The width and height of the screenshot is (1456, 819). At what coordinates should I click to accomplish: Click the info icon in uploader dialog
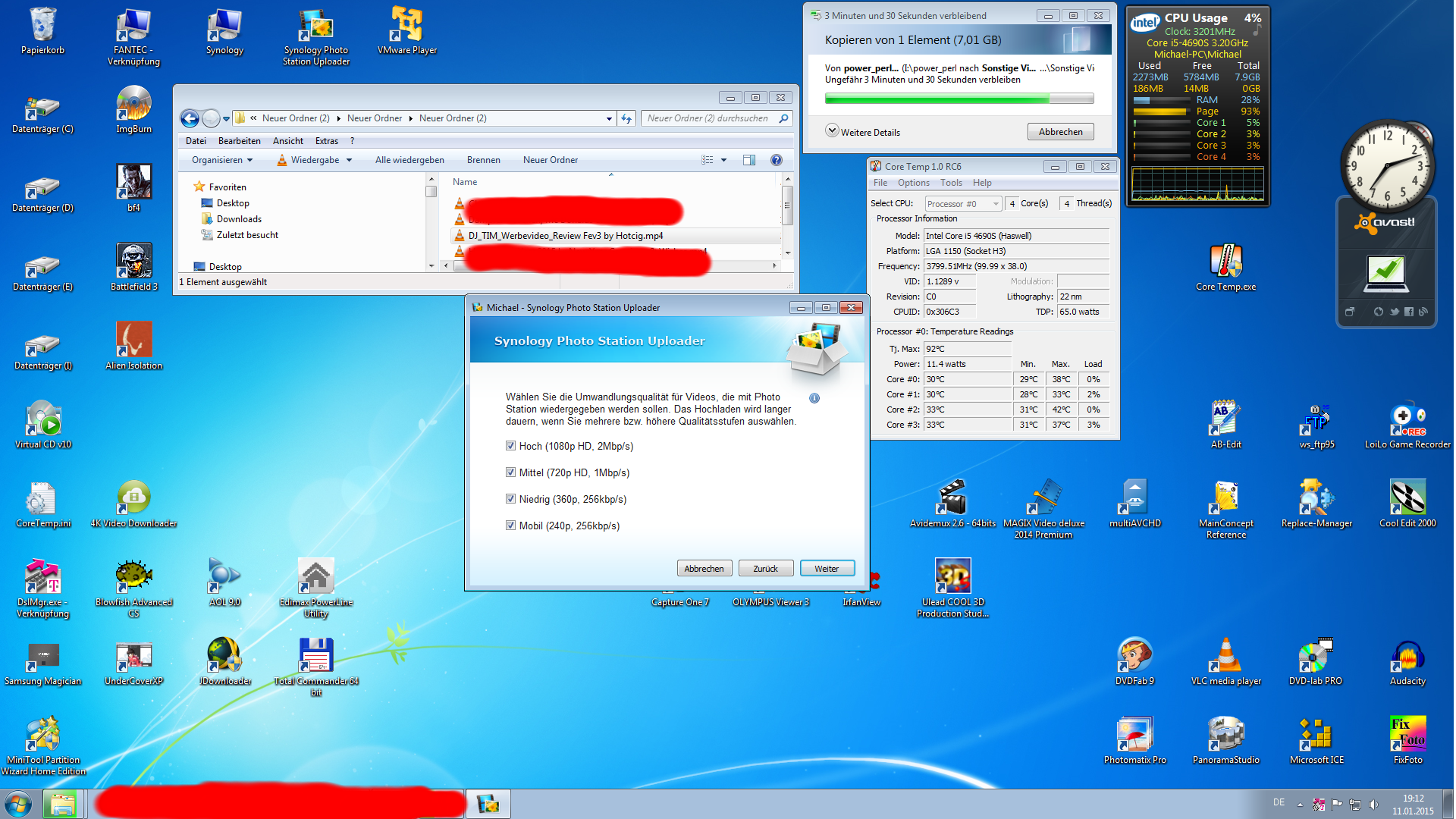pyautogui.click(x=814, y=398)
